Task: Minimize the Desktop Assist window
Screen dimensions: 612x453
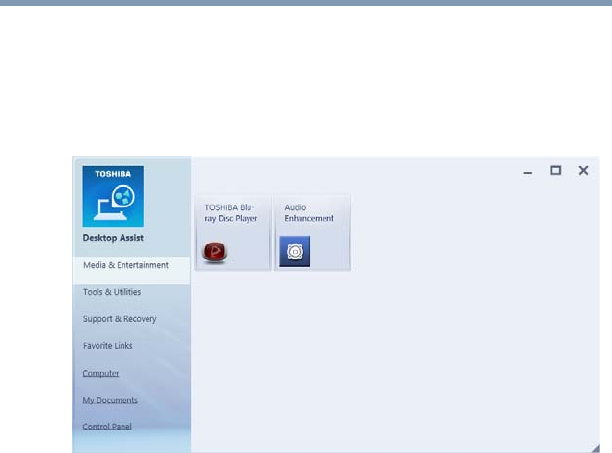Action: (528, 172)
